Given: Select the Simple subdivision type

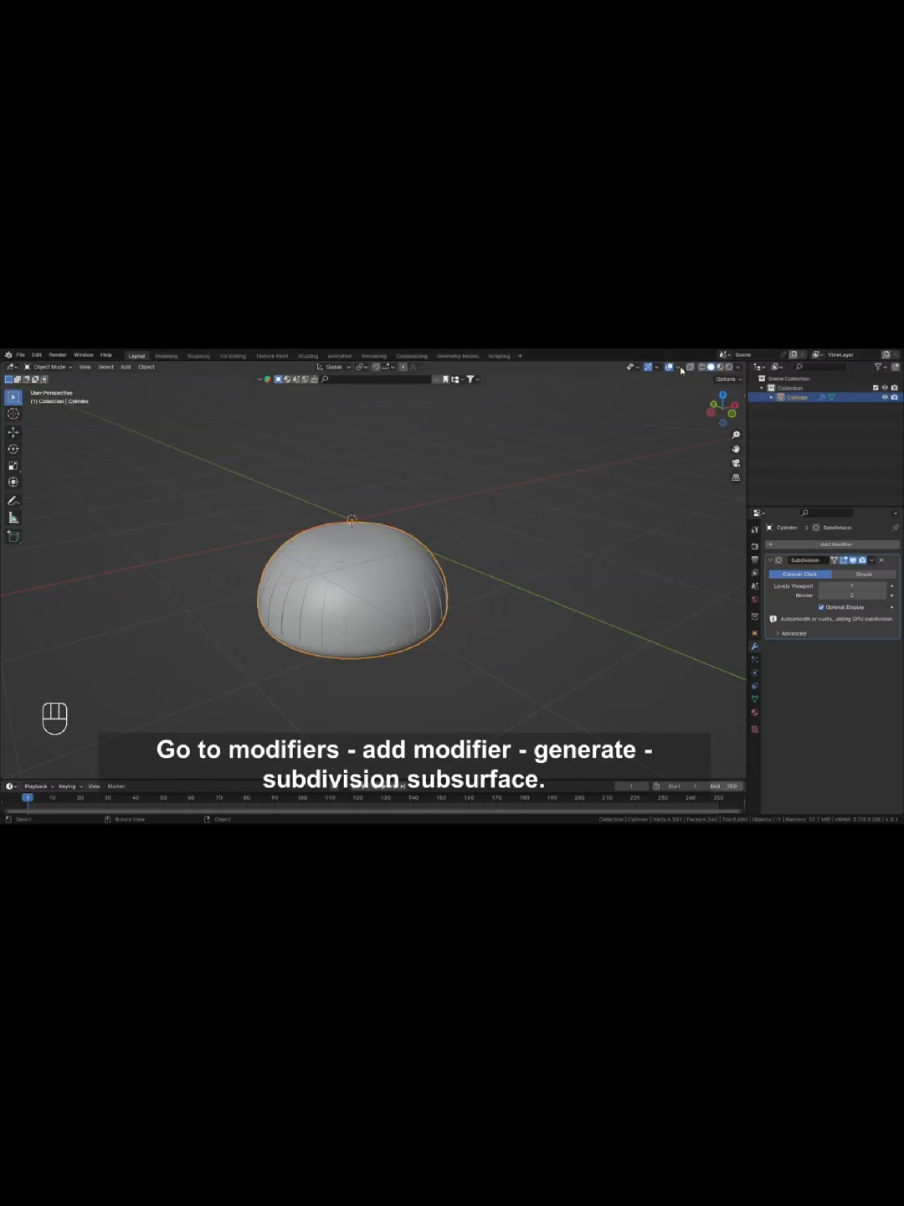Looking at the screenshot, I should click(864, 574).
